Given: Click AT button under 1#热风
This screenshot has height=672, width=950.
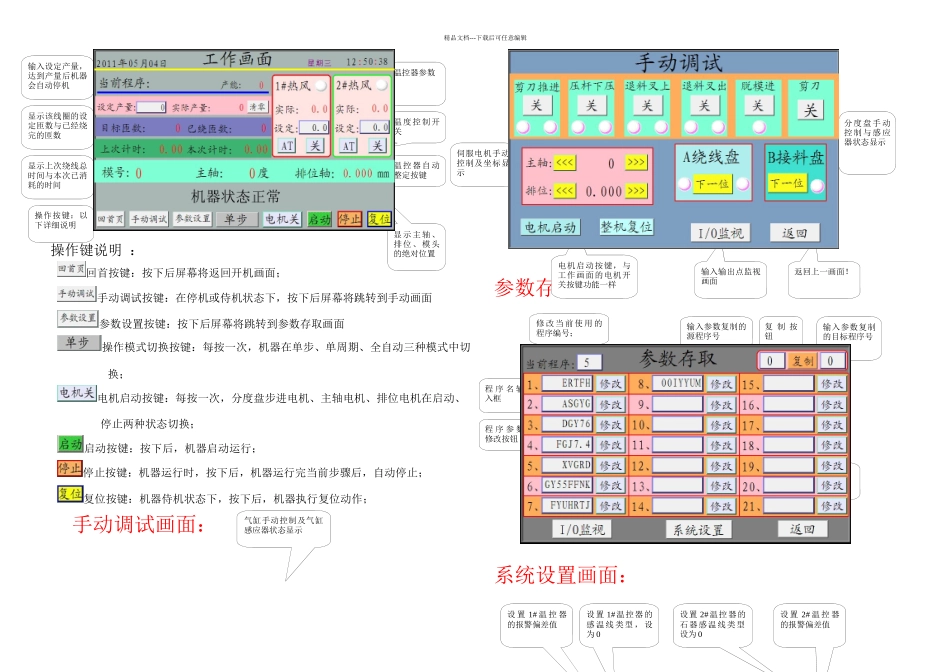Looking at the screenshot, I should pos(287,145).
